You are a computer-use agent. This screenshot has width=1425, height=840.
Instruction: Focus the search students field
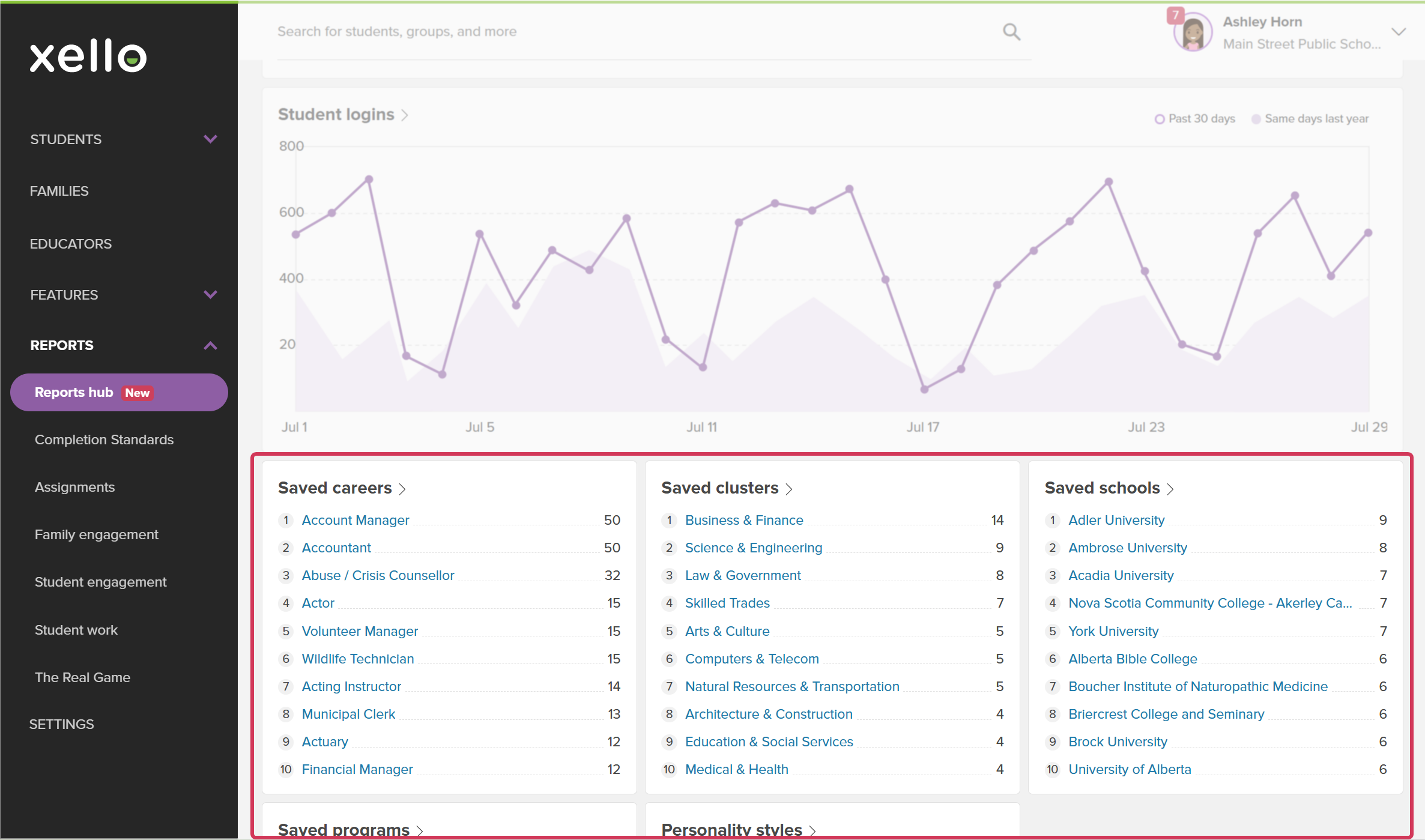655,32
